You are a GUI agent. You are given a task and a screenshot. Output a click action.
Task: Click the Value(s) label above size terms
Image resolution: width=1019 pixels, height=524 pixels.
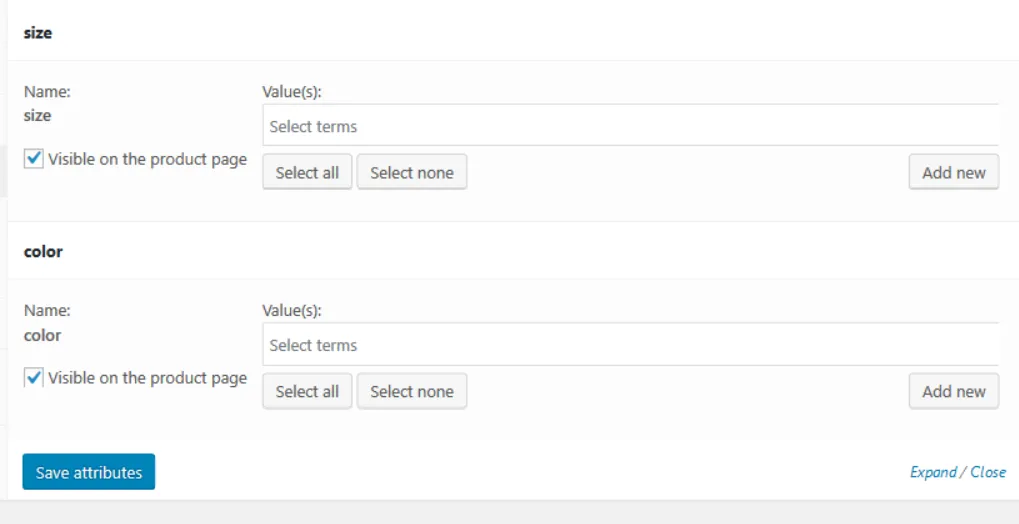point(291,91)
